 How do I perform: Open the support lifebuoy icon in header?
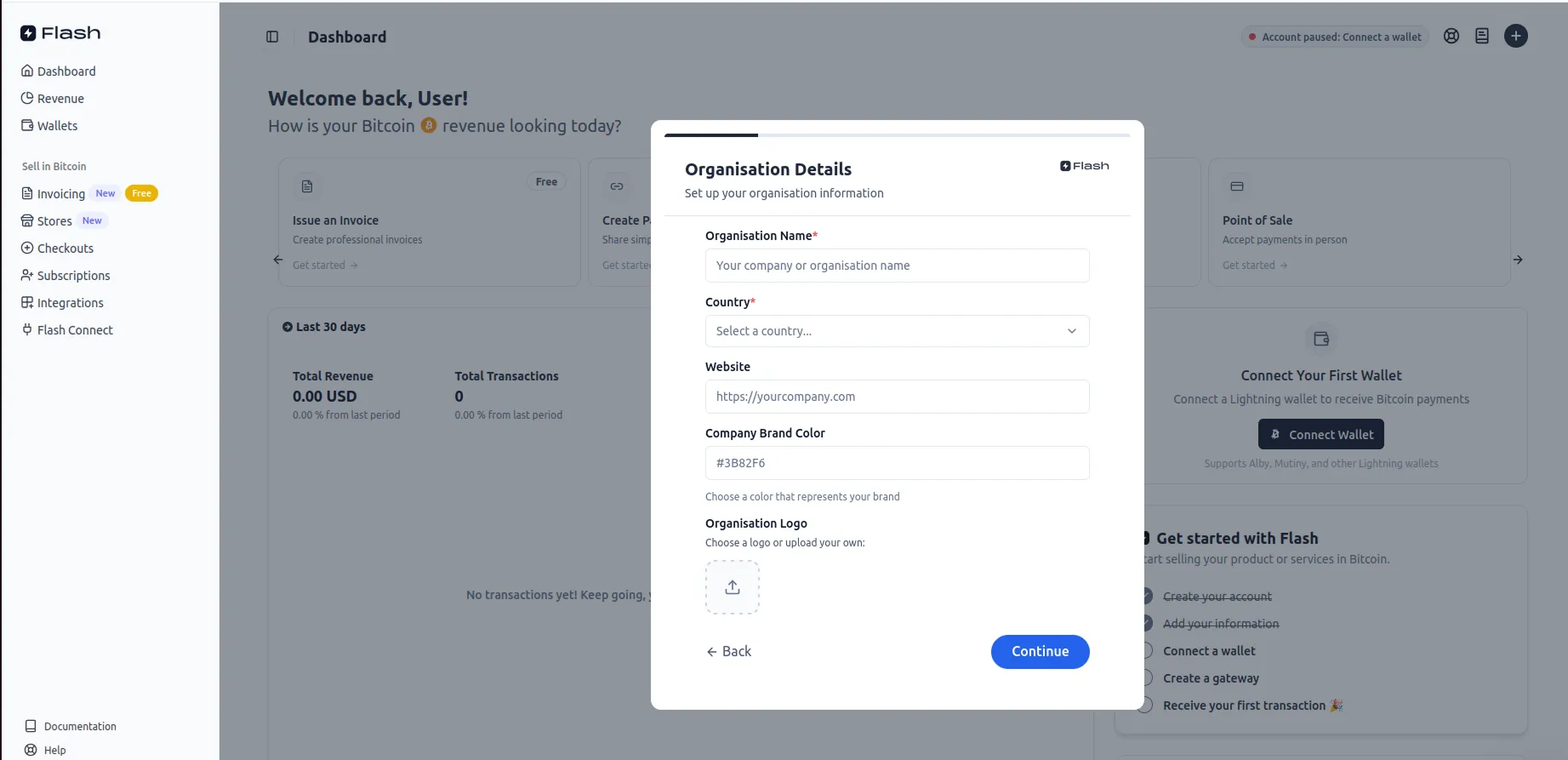click(x=1451, y=37)
